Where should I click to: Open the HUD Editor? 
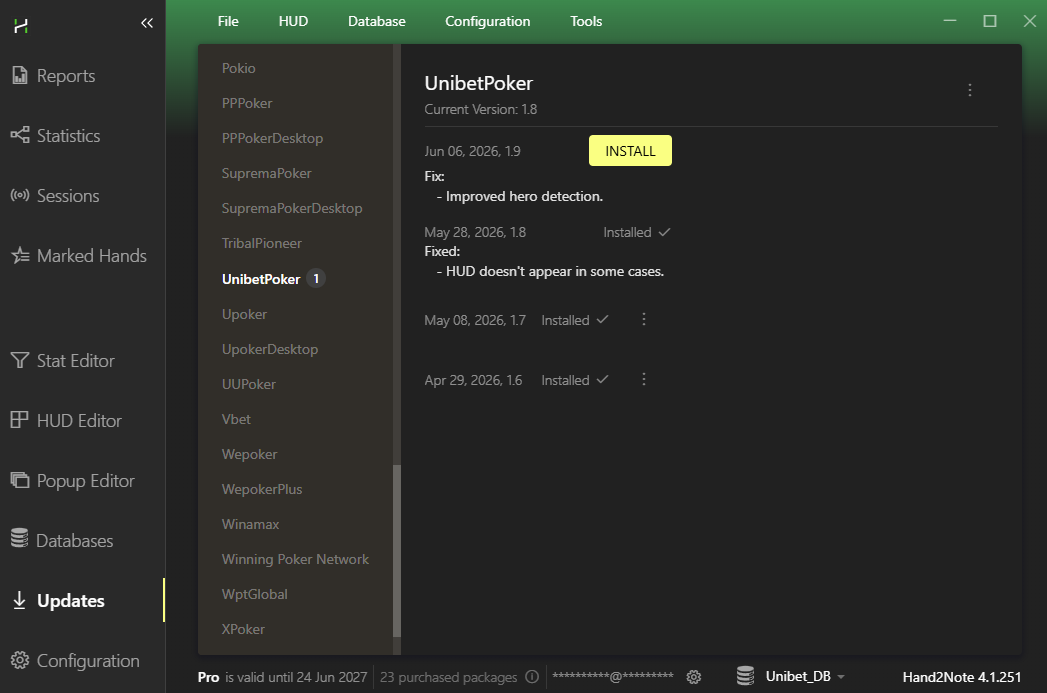66,421
